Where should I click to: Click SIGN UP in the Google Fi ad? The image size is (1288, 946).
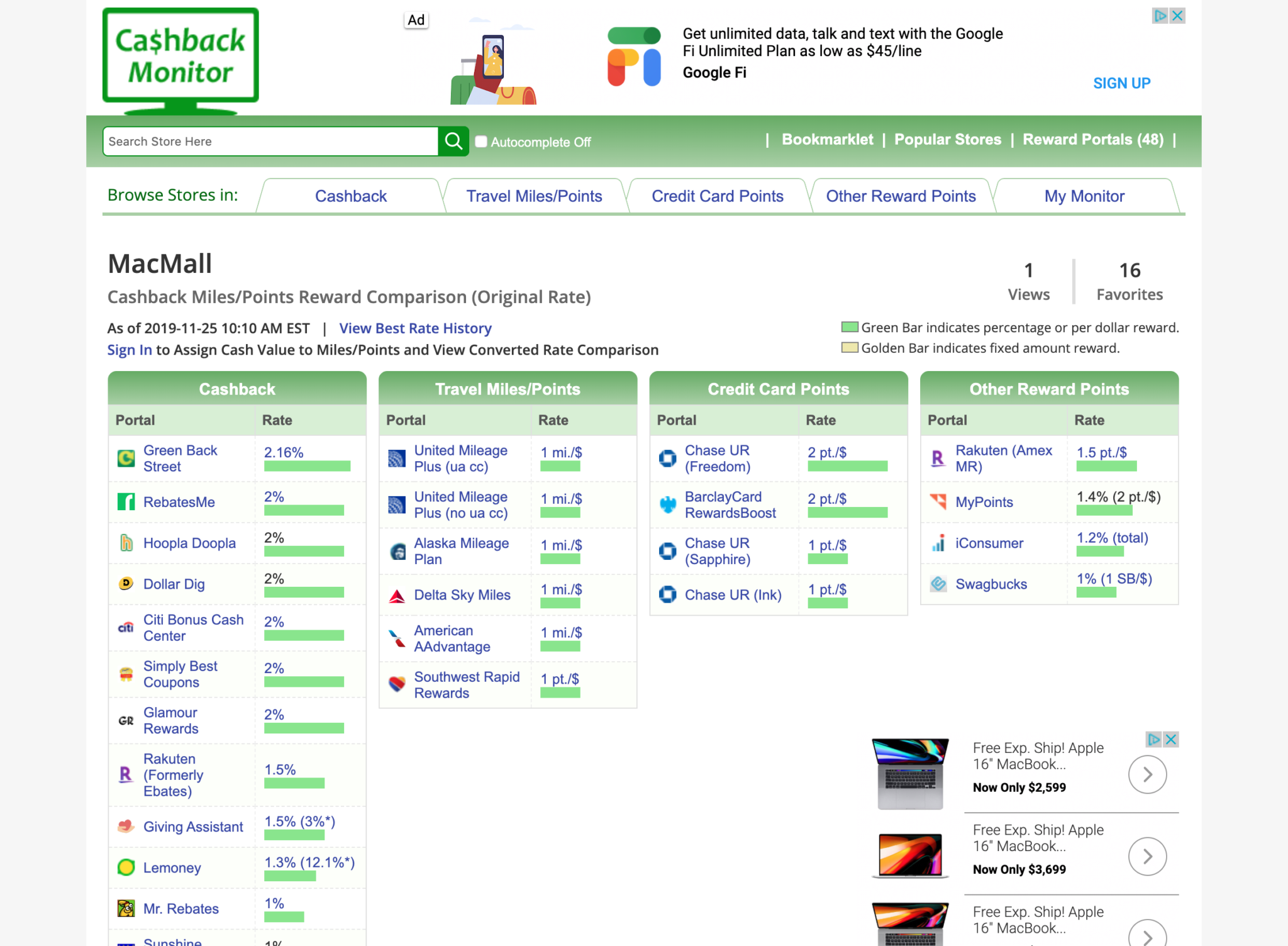(x=1121, y=83)
